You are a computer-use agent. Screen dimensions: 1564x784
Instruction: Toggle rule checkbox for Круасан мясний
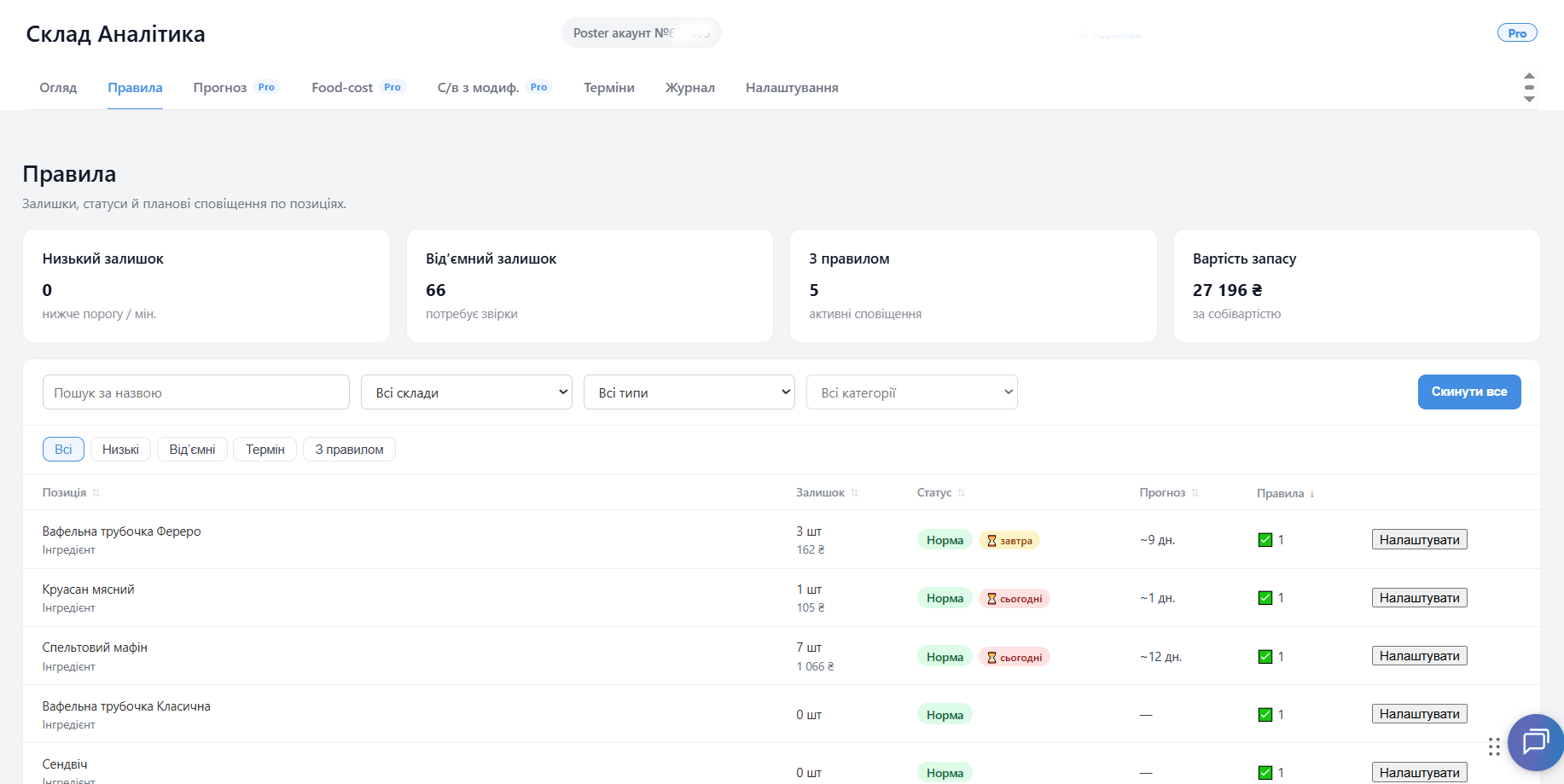tap(1265, 598)
